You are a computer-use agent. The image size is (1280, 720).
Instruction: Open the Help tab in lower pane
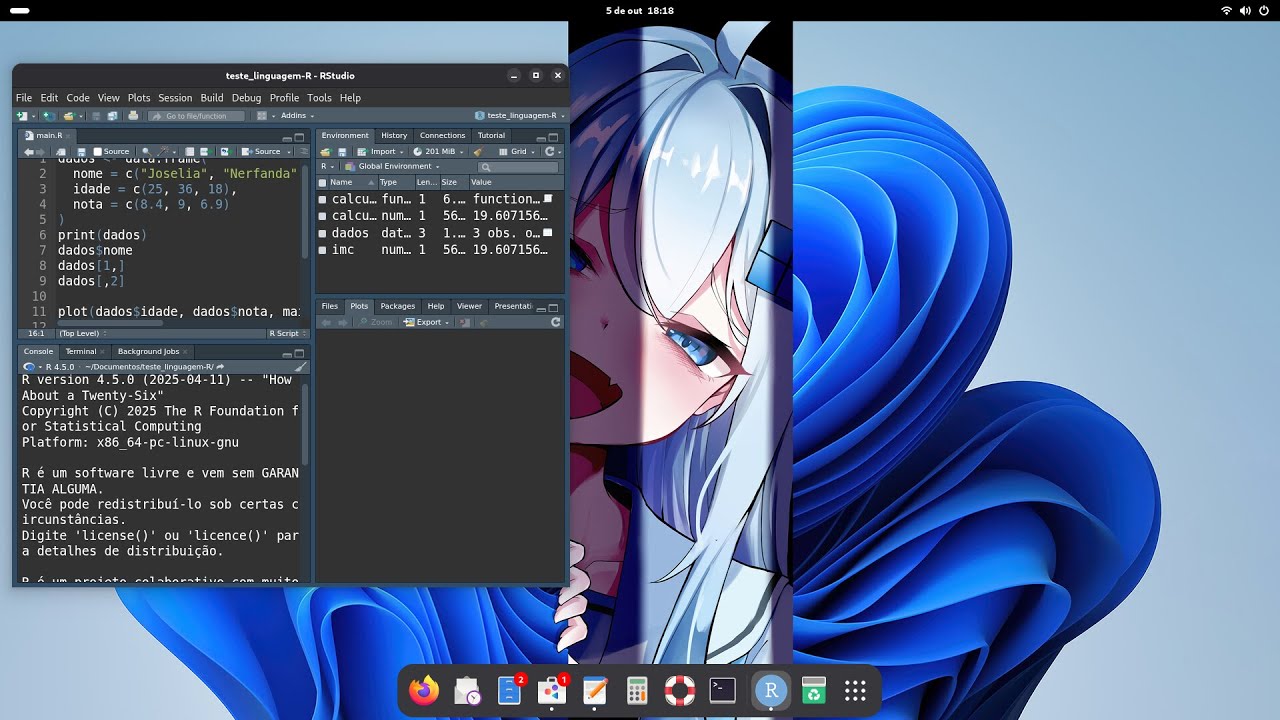[436, 306]
